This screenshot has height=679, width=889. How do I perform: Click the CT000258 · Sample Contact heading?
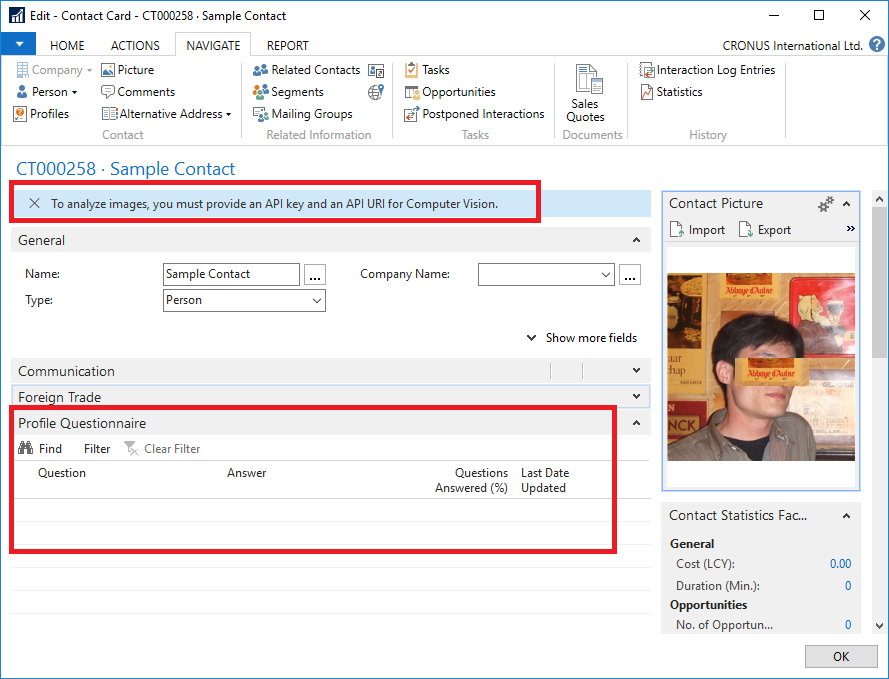click(x=125, y=169)
